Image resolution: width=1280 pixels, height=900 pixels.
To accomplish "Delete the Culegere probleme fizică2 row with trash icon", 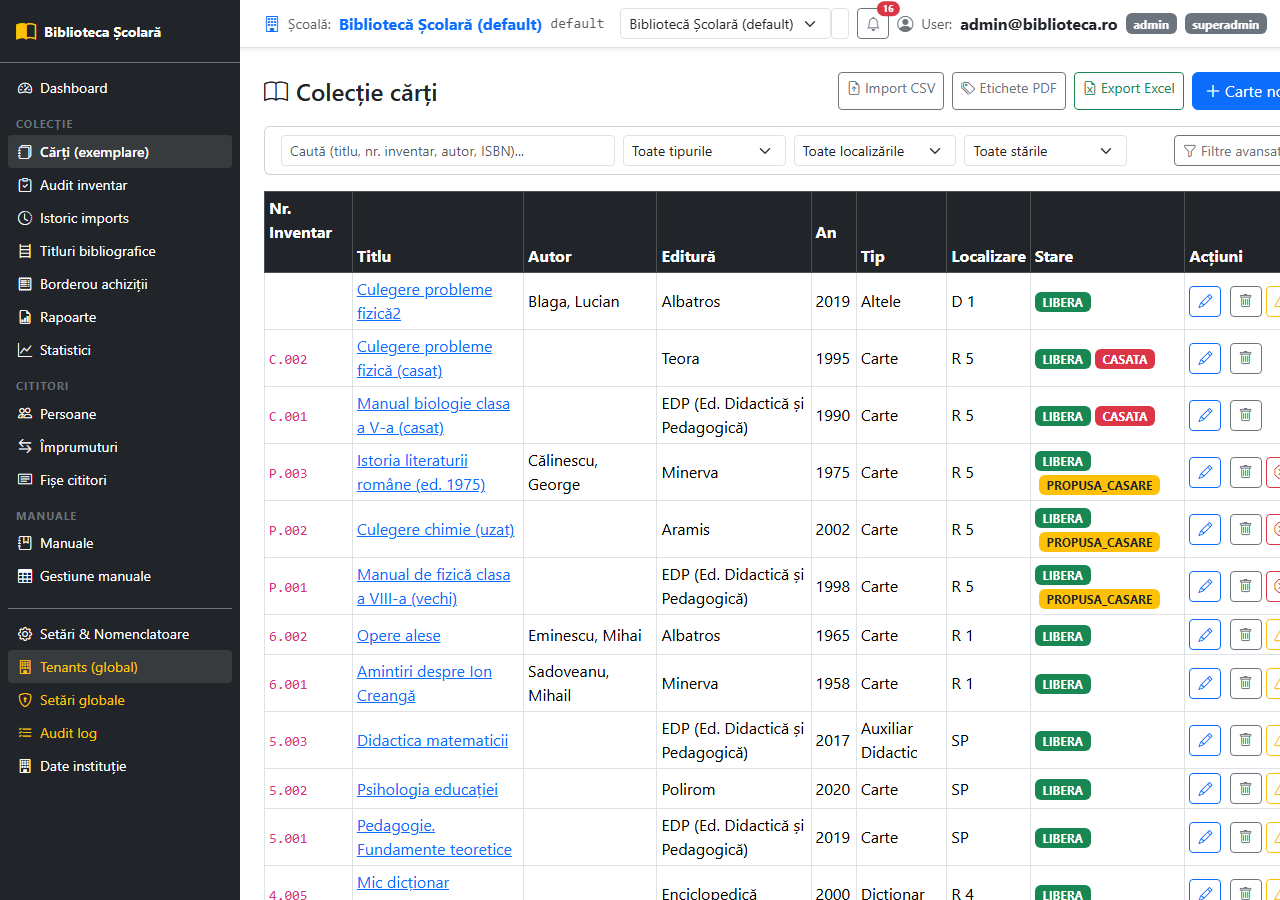I will click(x=1245, y=301).
